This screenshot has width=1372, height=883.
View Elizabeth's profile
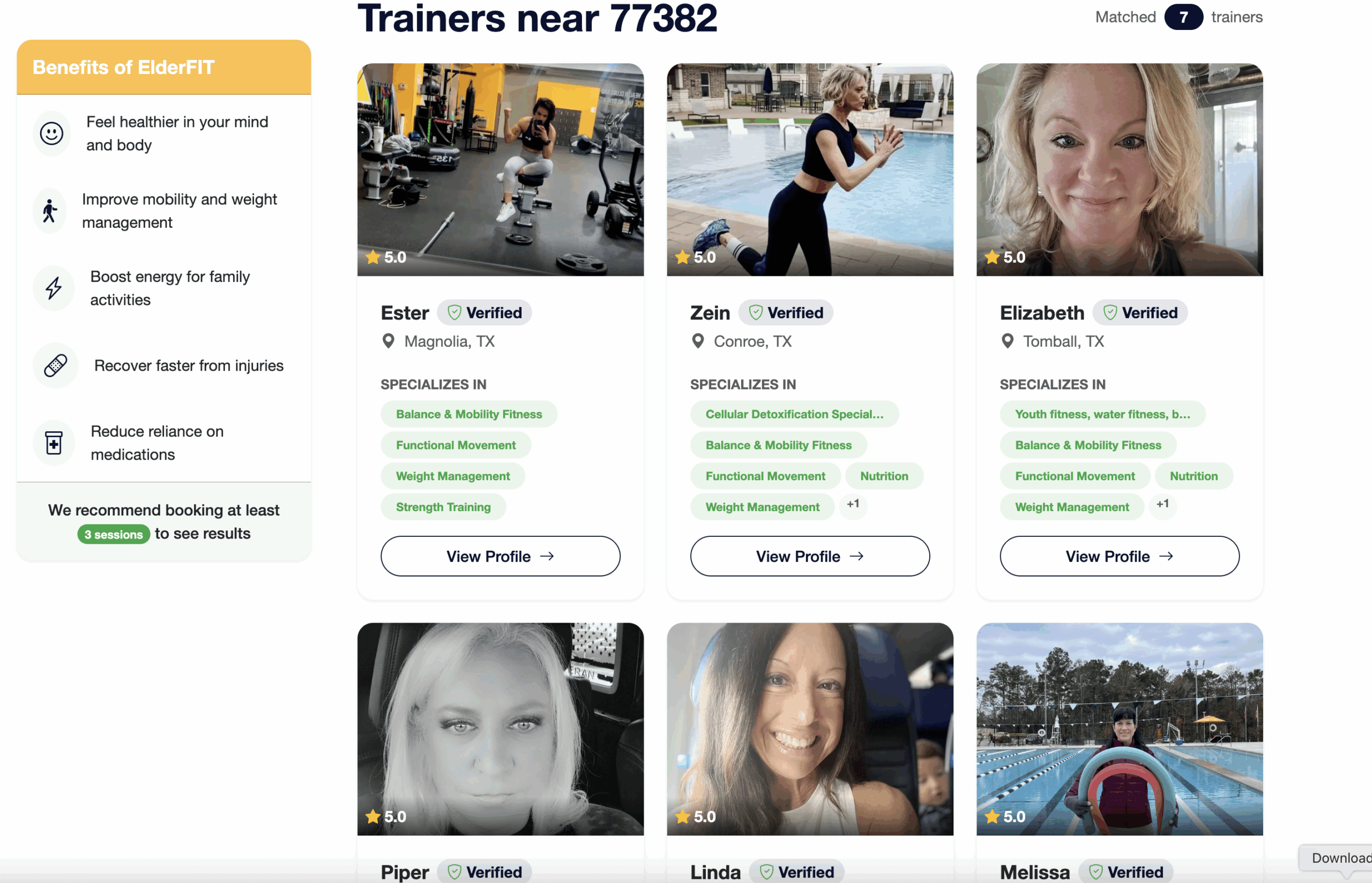coord(1119,556)
